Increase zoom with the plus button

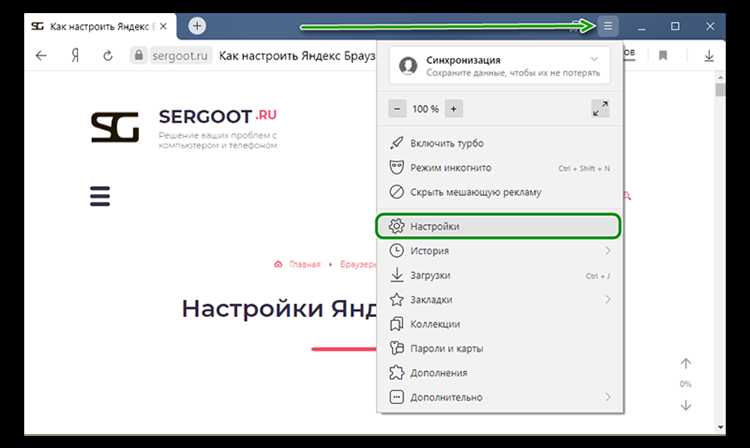453,109
